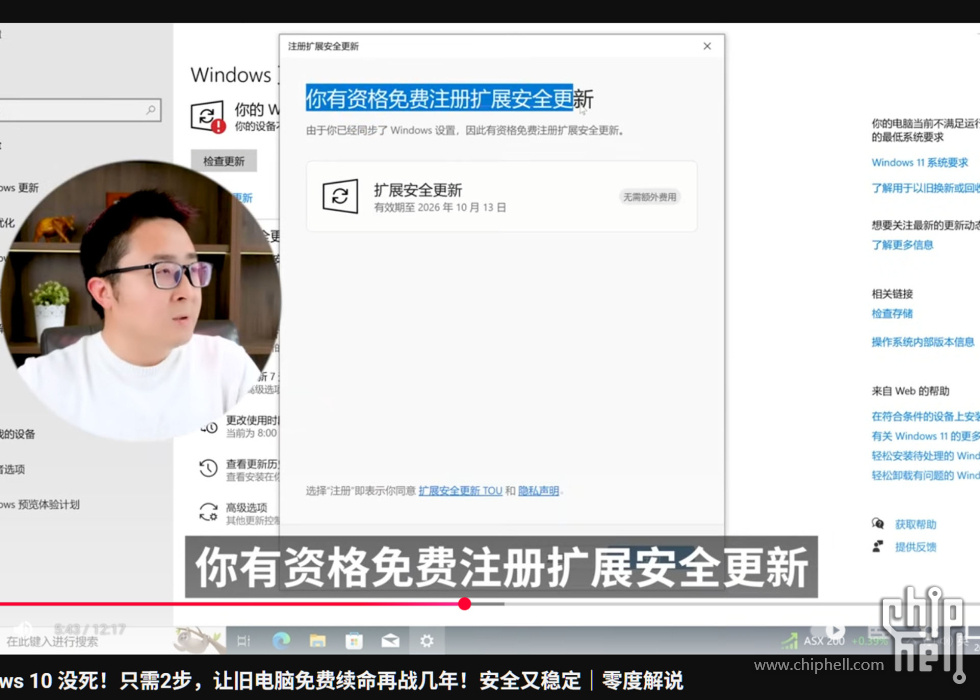The image size is (980, 700).
Task: Click the extended security update sync icon
Action: point(340,196)
